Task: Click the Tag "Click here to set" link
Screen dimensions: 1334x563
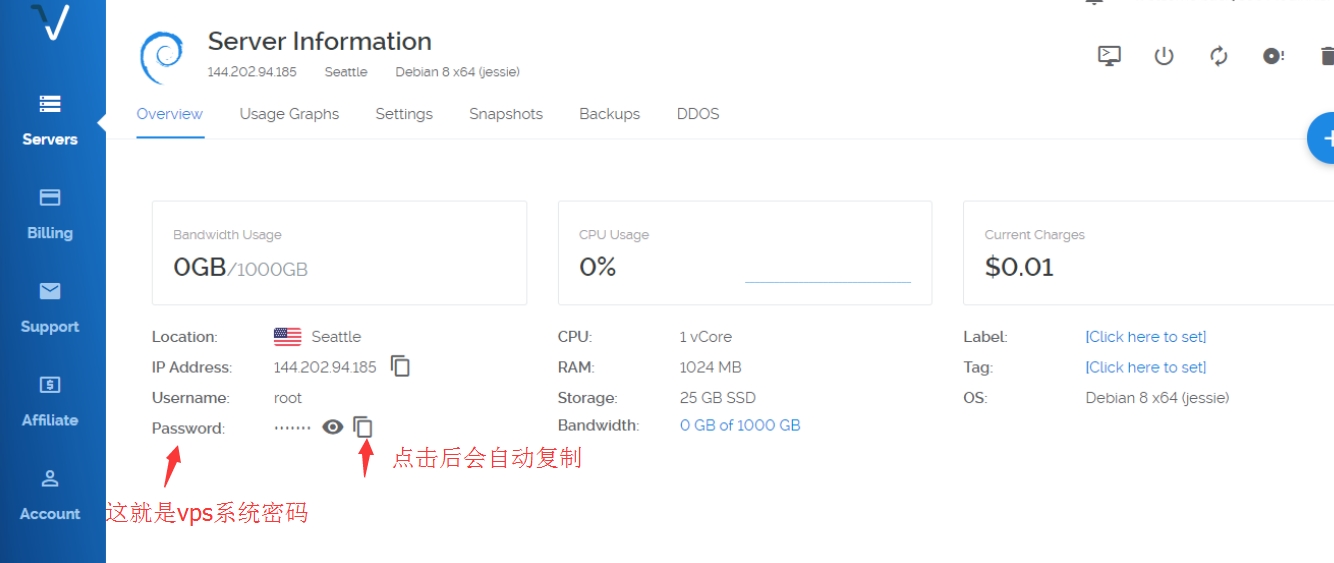Action: [1146, 367]
